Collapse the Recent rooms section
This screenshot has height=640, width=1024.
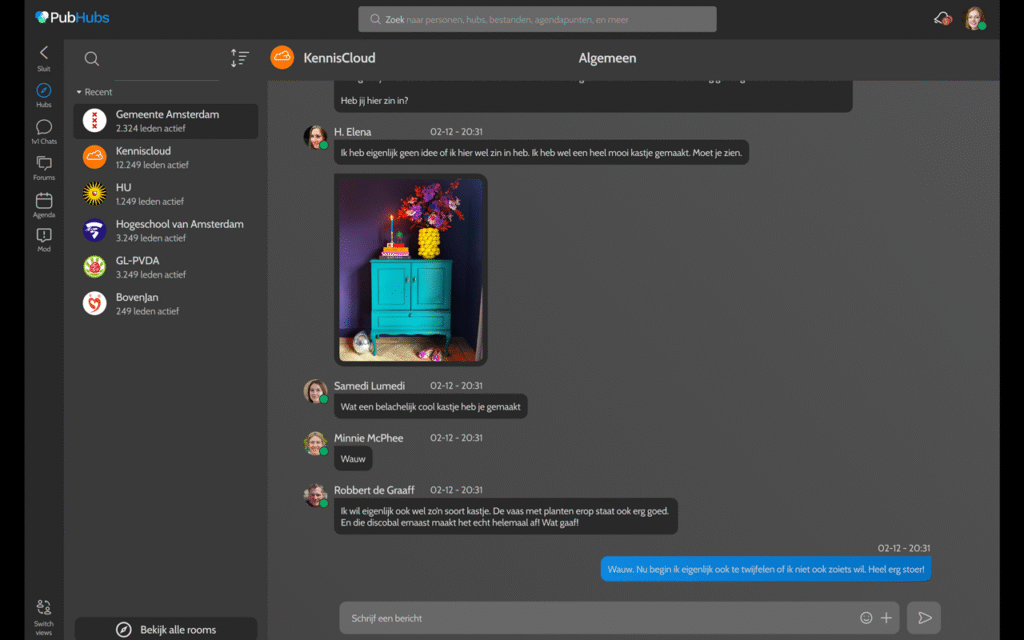tap(80, 91)
